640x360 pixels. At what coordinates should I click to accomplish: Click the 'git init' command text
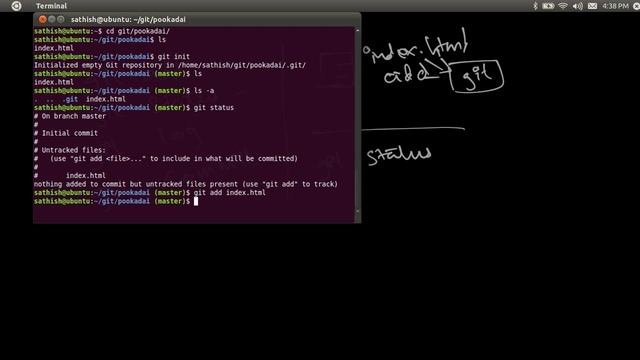(x=173, y=57)
